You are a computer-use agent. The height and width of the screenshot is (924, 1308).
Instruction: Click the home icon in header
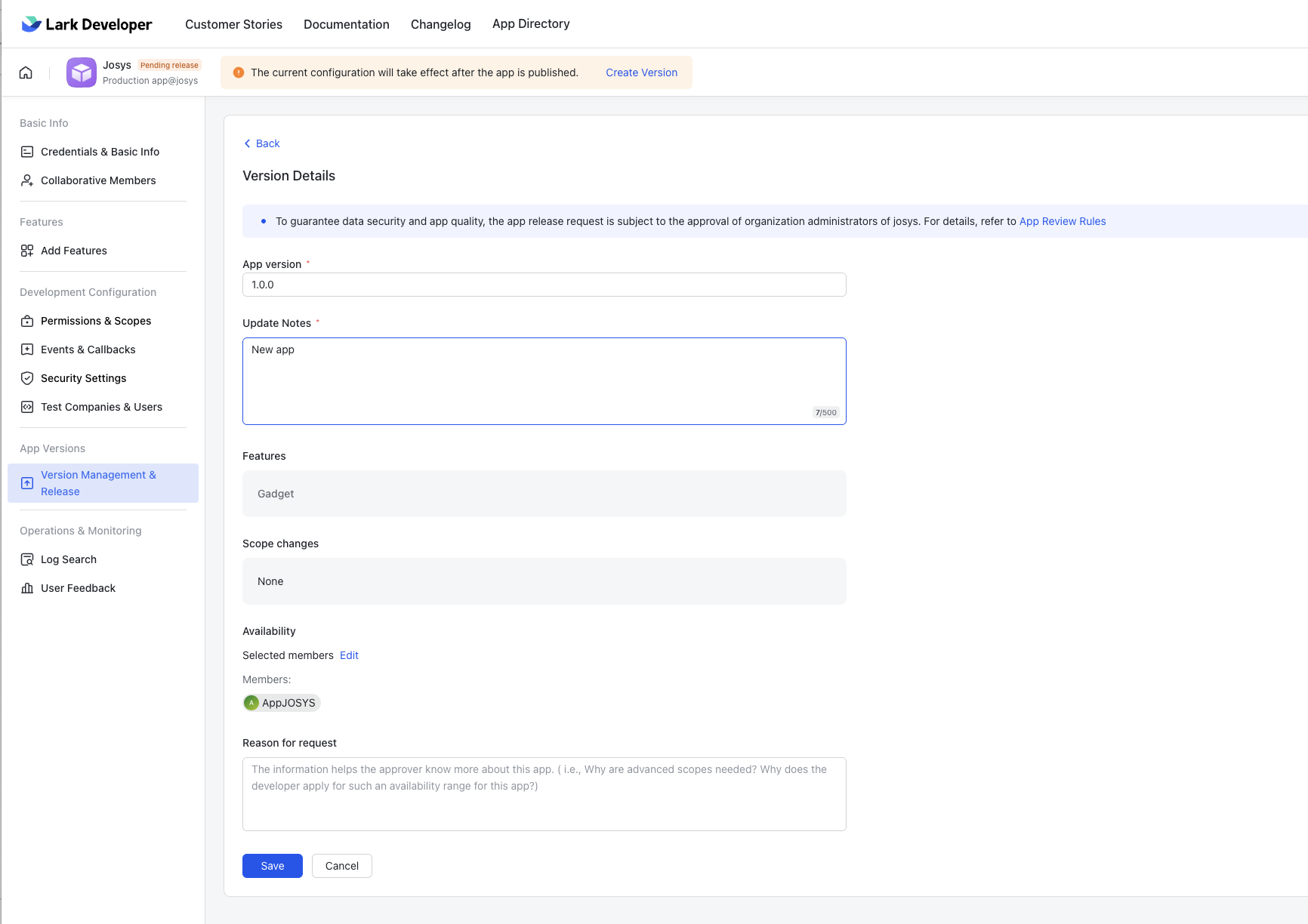point(26,72)
